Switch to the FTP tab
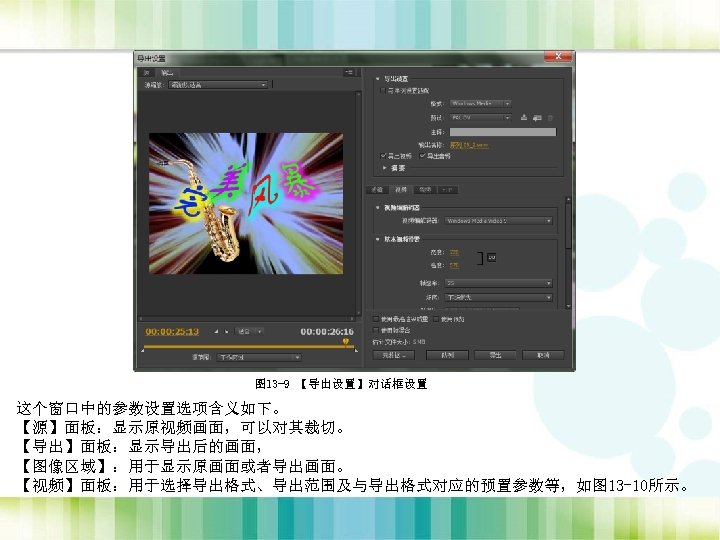The image size is (720, 540). [448, 190]
